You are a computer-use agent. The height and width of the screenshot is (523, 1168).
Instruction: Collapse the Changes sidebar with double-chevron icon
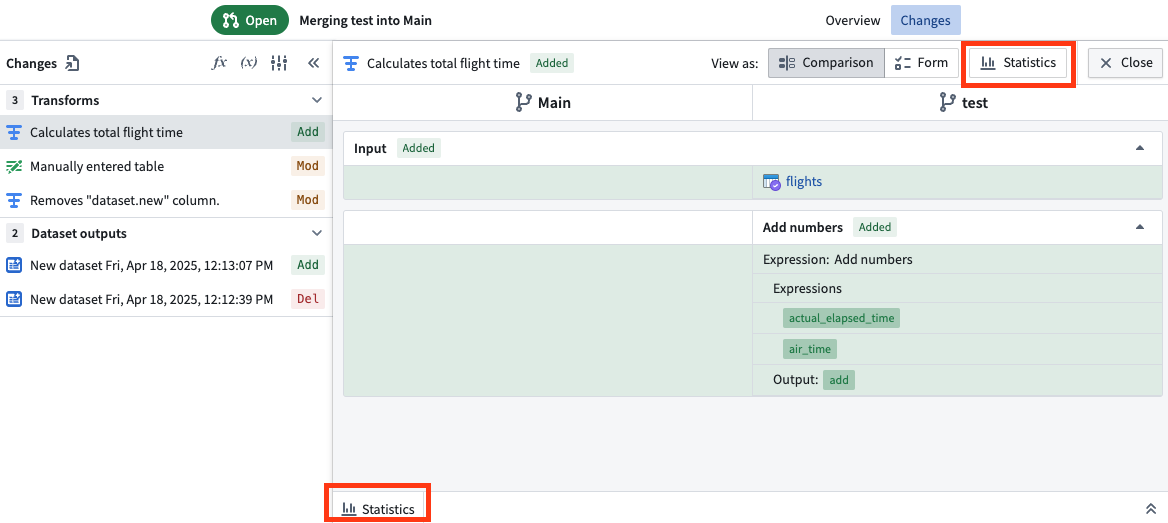tap(313, 63)
